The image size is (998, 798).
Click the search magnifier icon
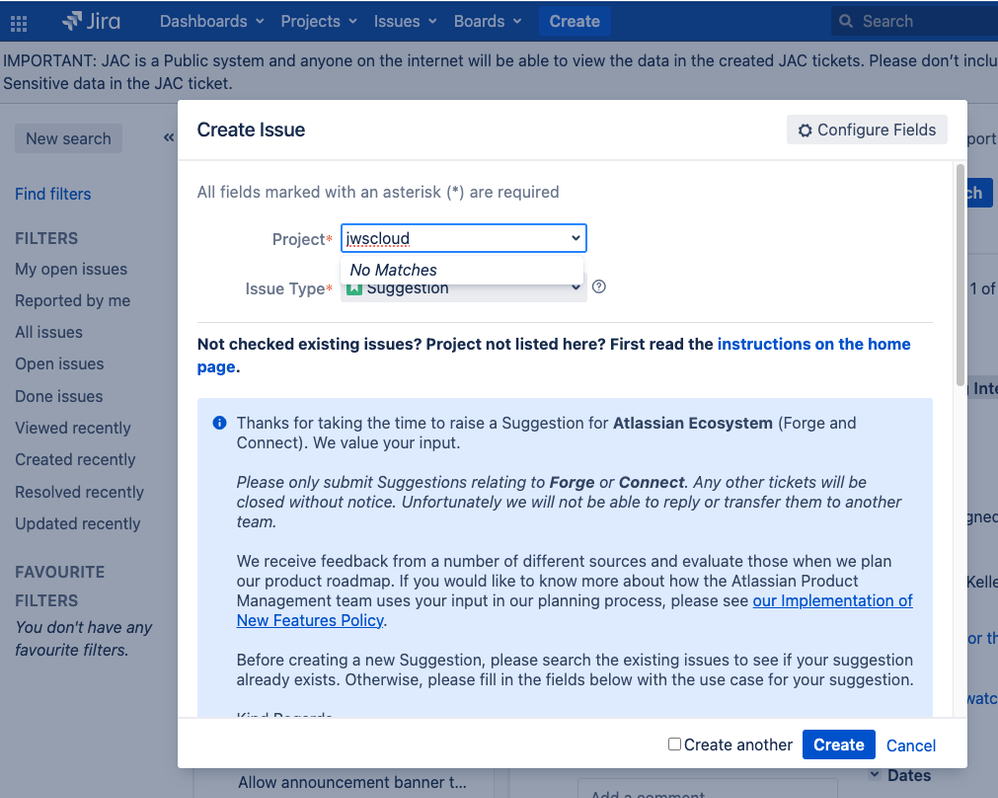coord(846,20)
